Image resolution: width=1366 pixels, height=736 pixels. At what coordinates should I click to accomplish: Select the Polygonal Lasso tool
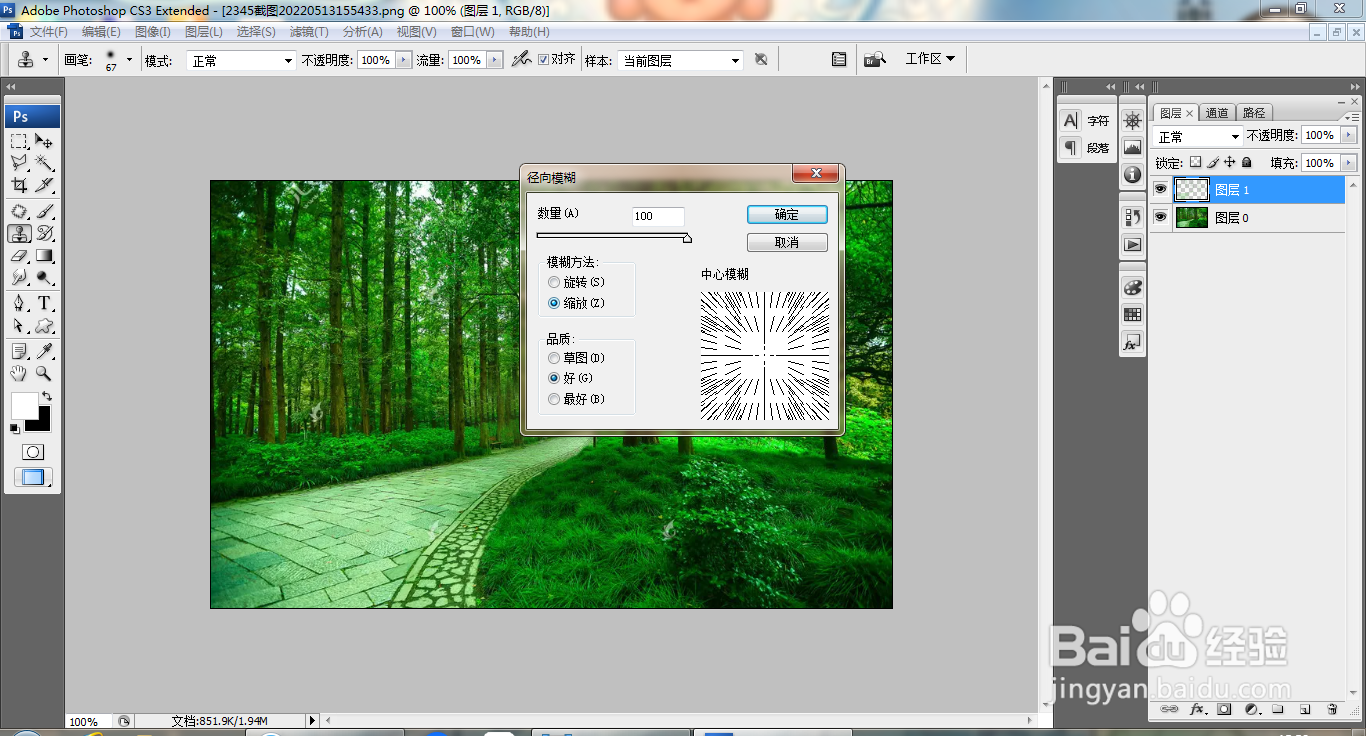[x=19, y=163]
